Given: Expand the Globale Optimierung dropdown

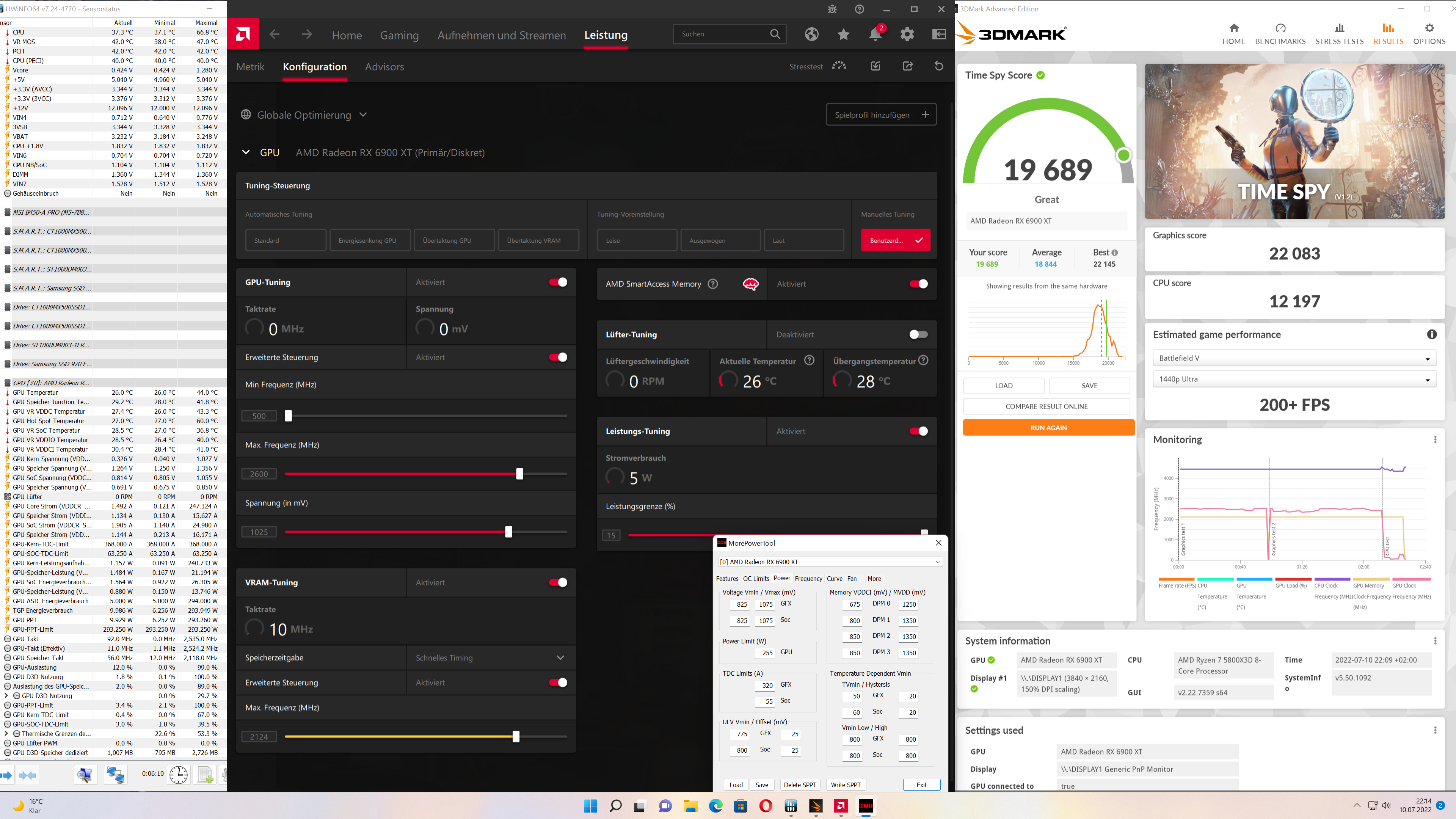Looking at the screenshot, I should tap(363, 115).
